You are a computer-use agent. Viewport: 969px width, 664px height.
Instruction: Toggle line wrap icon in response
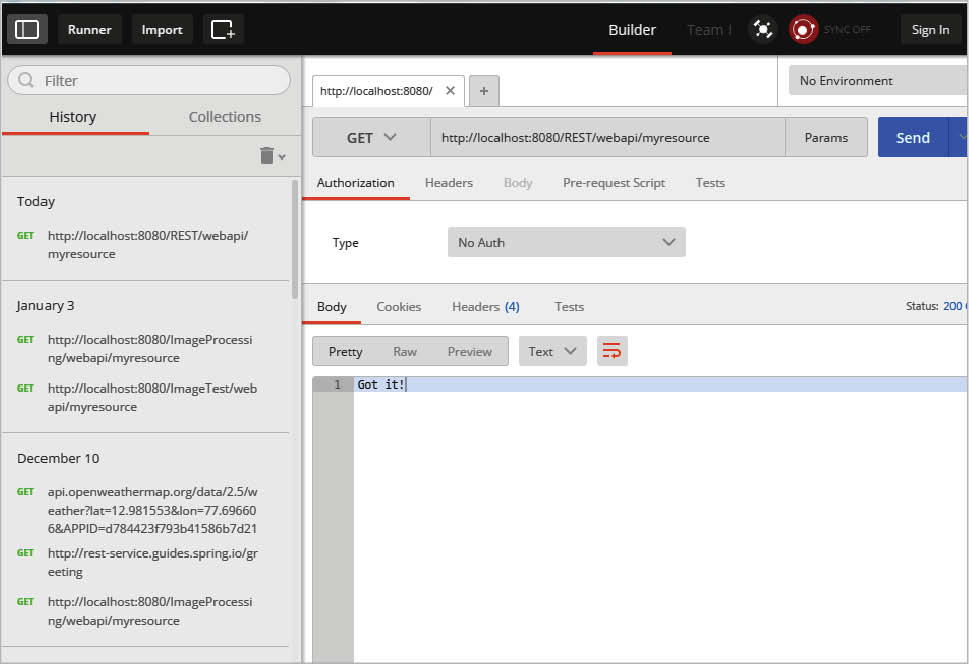[x=612, y=351]
